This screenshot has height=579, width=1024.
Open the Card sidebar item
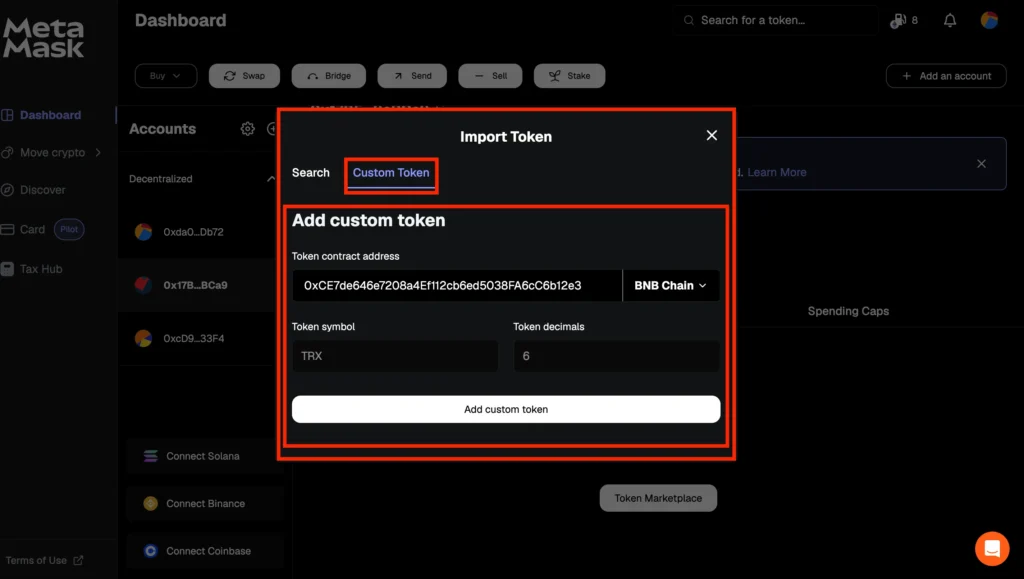coord(32,229)
